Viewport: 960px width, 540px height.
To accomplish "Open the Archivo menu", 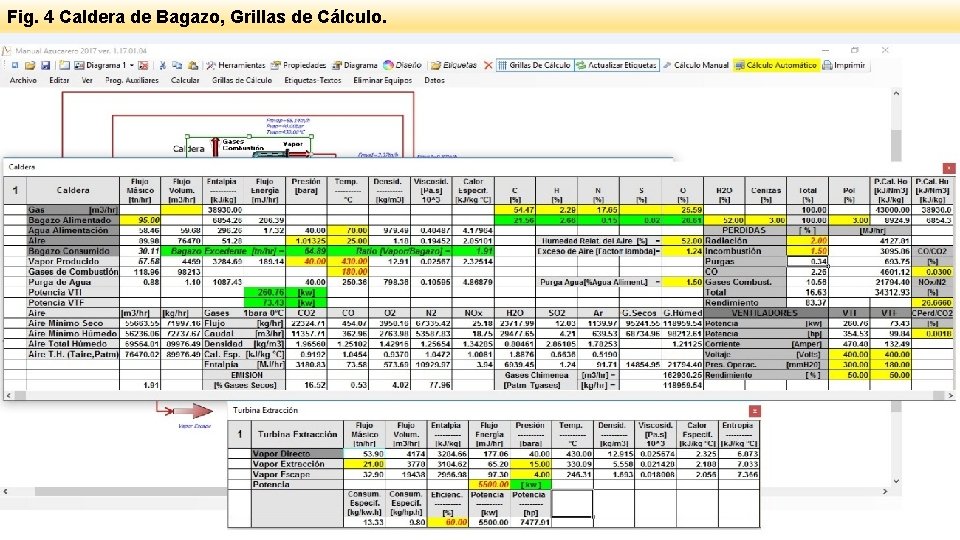I will click(x=23, y=80).
